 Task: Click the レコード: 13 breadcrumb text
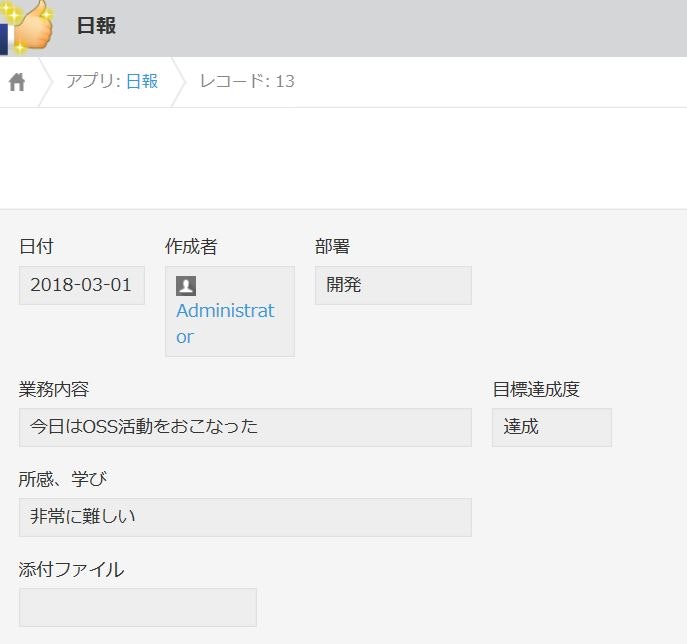(247, 81)
